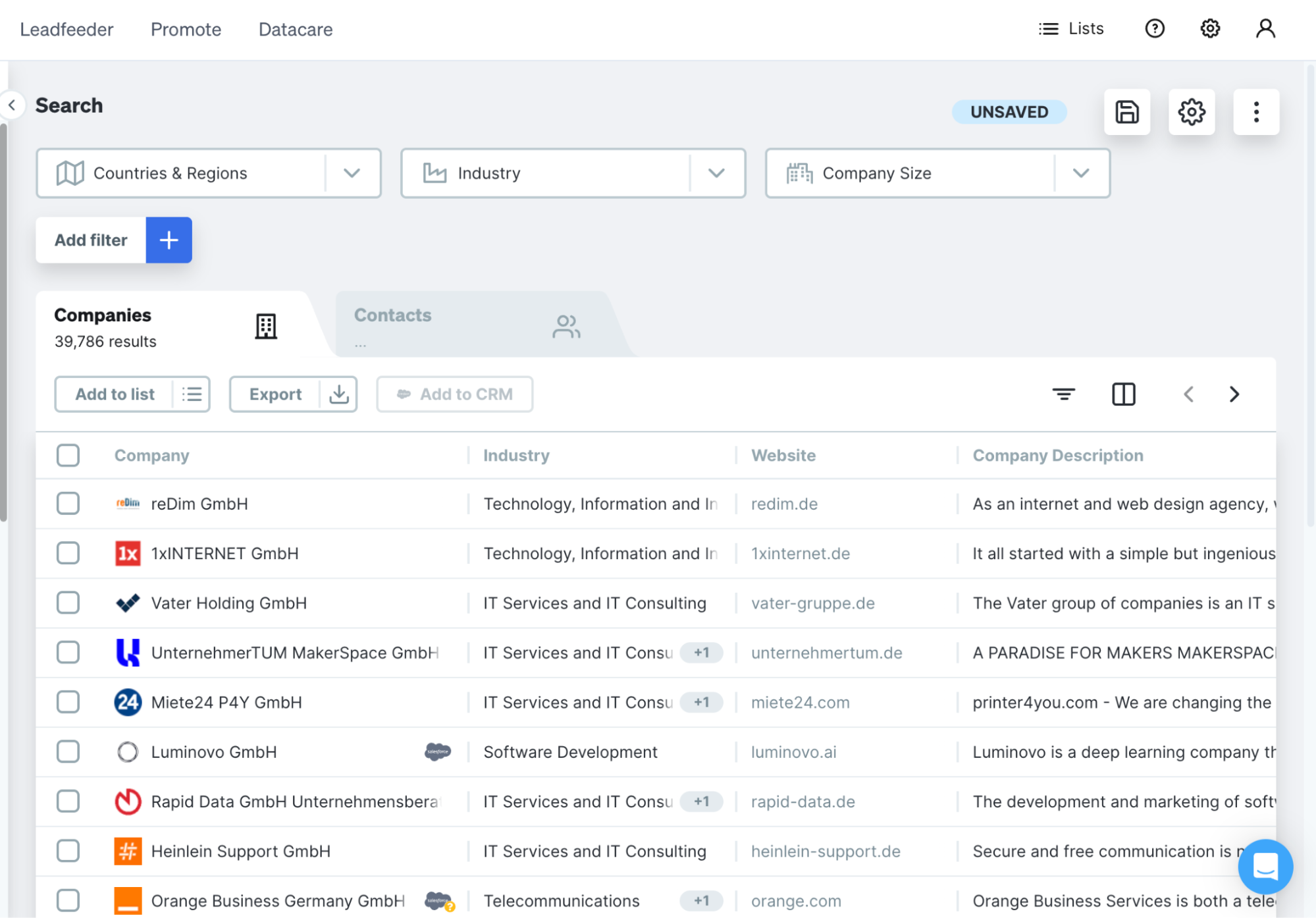1316x918 pixels.
Task: Open the help question mark icon
Action: tap(1154, 28)
